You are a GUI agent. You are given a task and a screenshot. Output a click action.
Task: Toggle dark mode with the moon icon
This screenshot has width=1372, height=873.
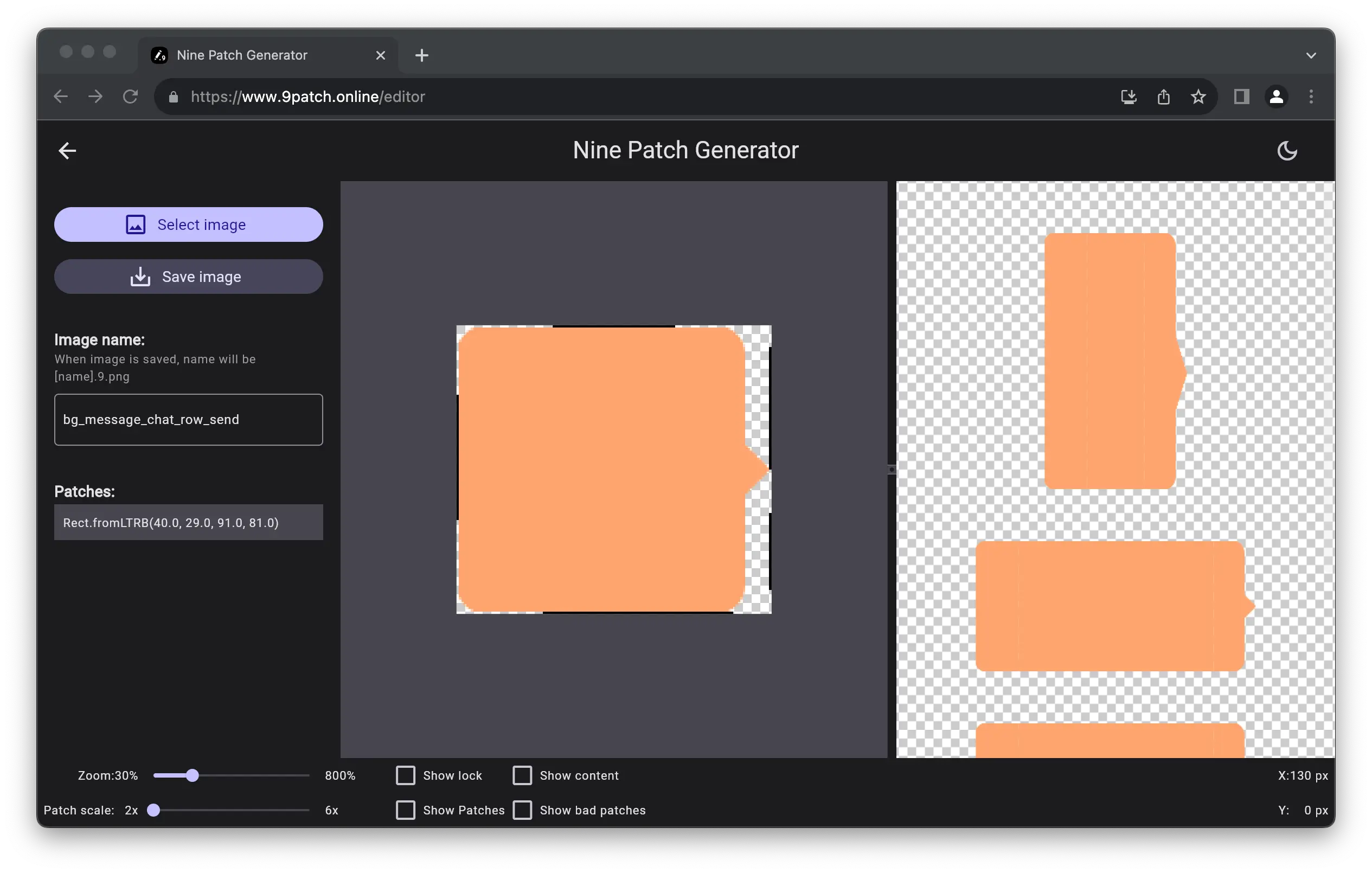click(x=1286, y=150)
